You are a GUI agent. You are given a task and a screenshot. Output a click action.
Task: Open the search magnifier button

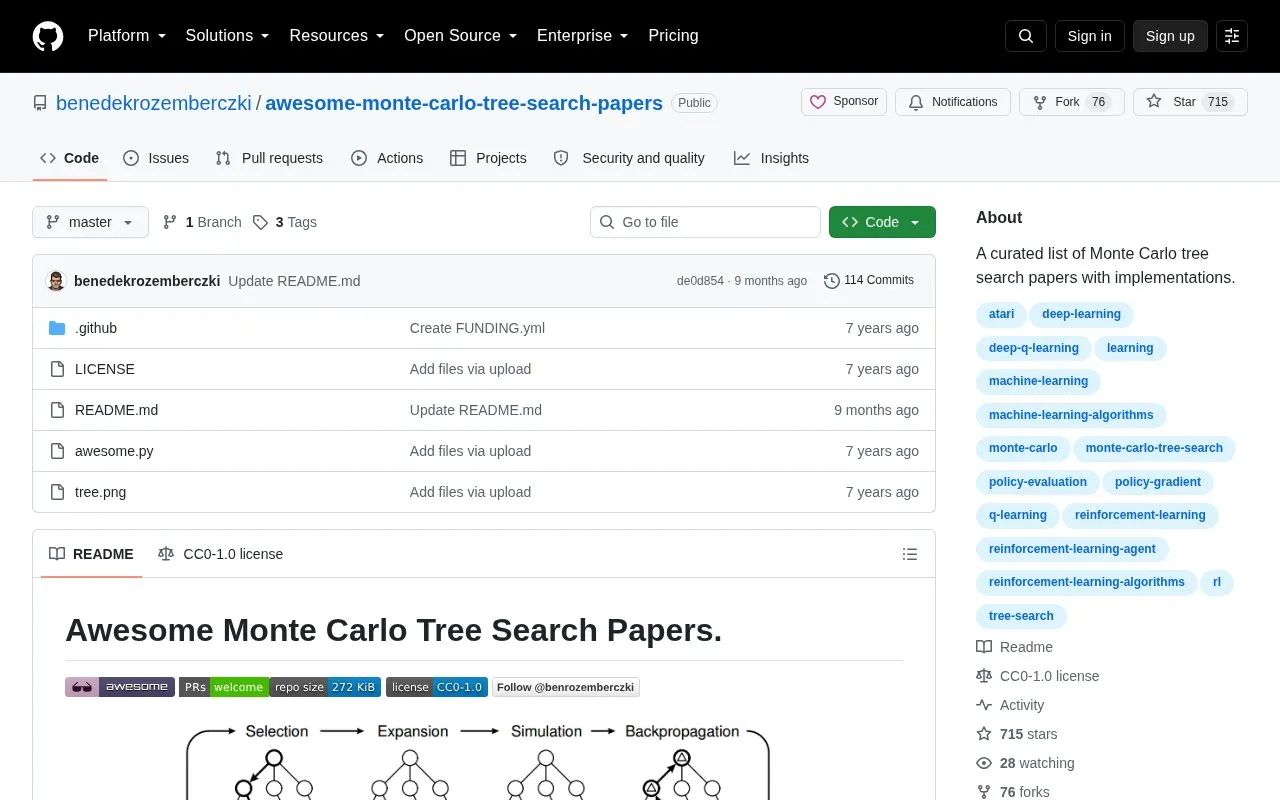pos(1026,36)
